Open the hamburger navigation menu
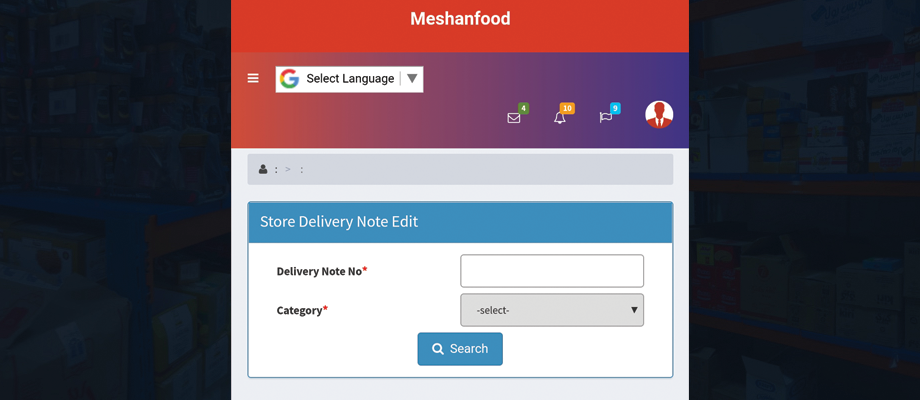Viewport: 920px width, 400px height. (253, 79)
